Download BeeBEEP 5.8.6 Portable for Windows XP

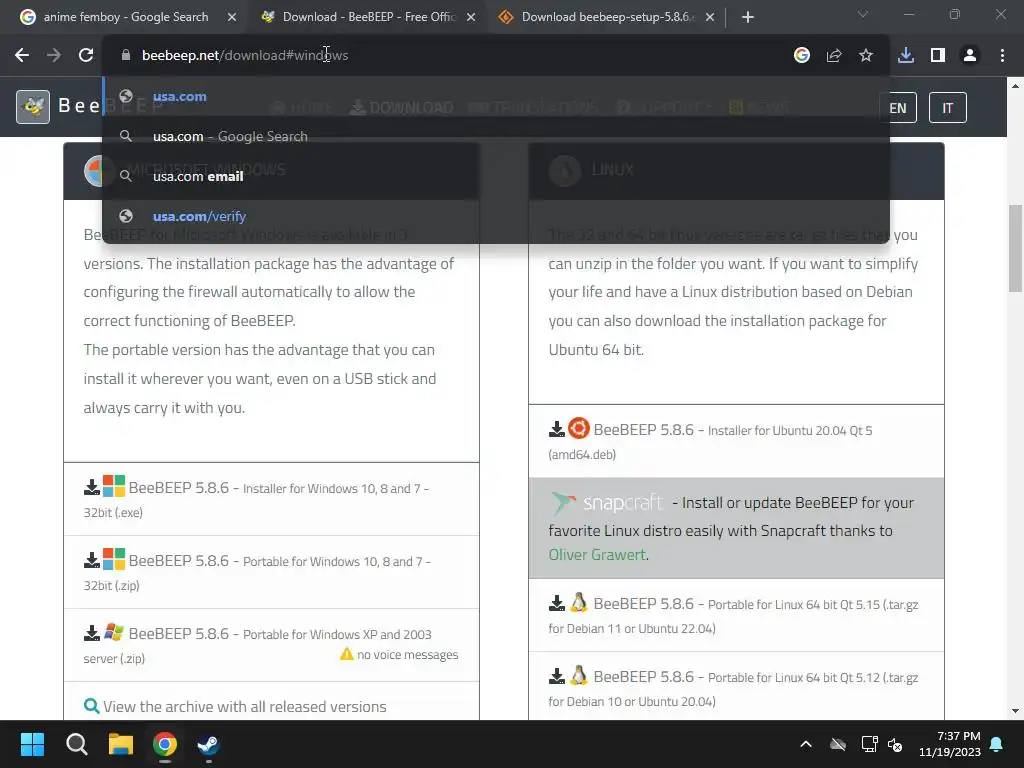(271, 646)
